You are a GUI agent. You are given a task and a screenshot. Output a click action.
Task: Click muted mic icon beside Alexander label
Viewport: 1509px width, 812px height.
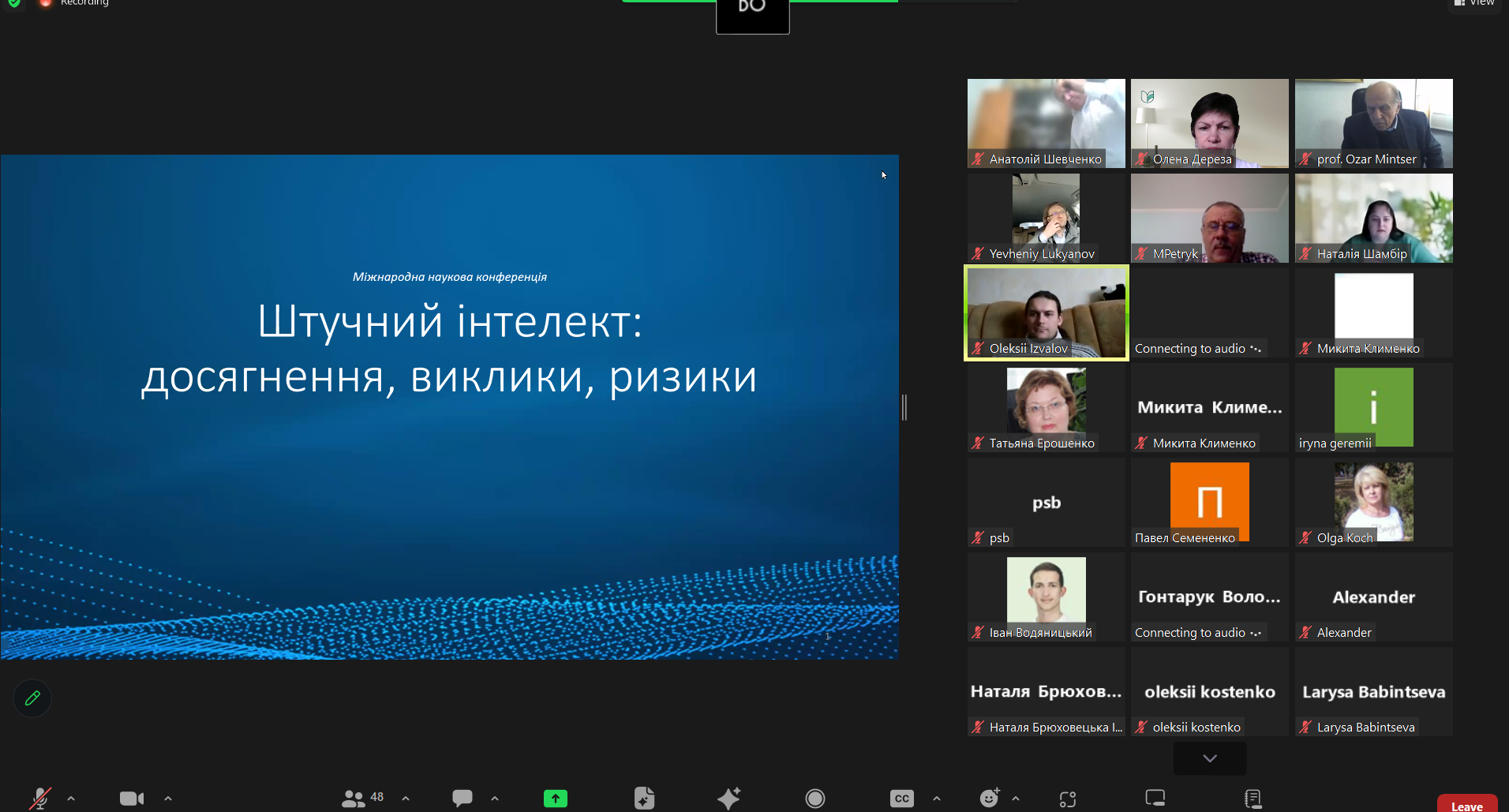click(1305, 632)
